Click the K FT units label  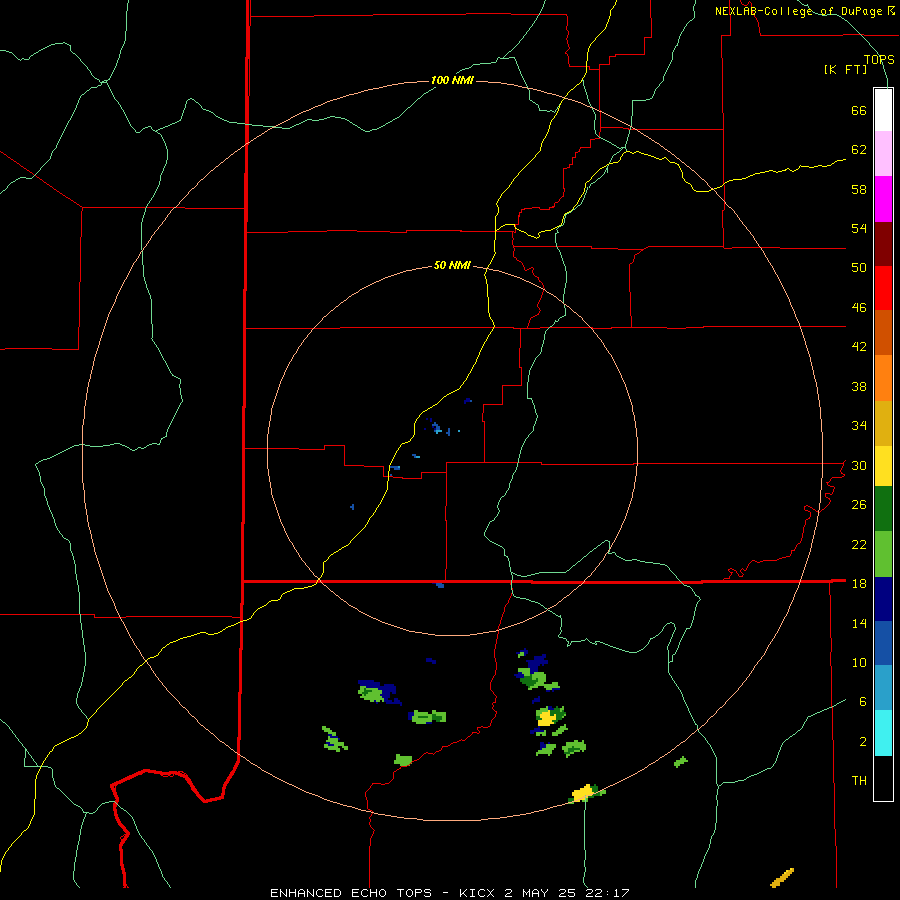click(845, 70)
